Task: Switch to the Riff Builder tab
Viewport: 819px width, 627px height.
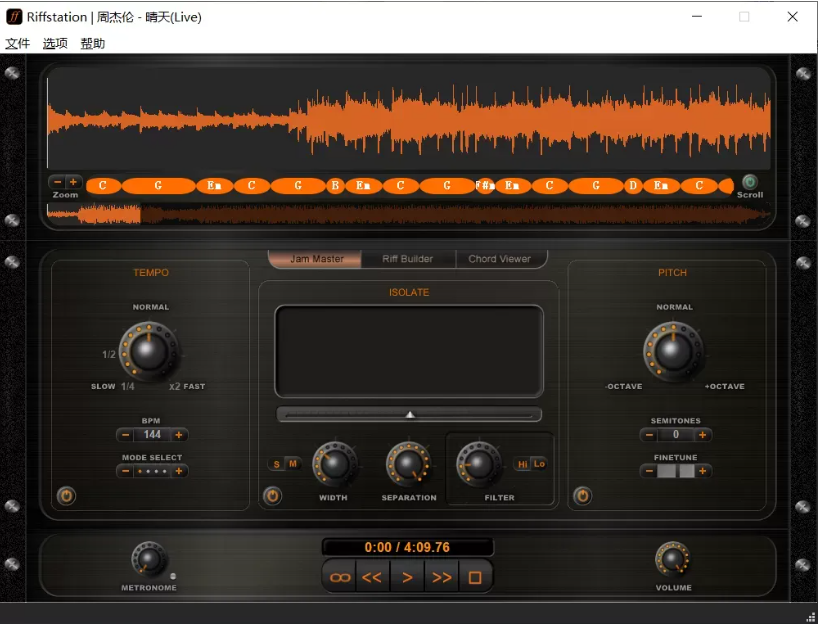Action: (407, 259)
